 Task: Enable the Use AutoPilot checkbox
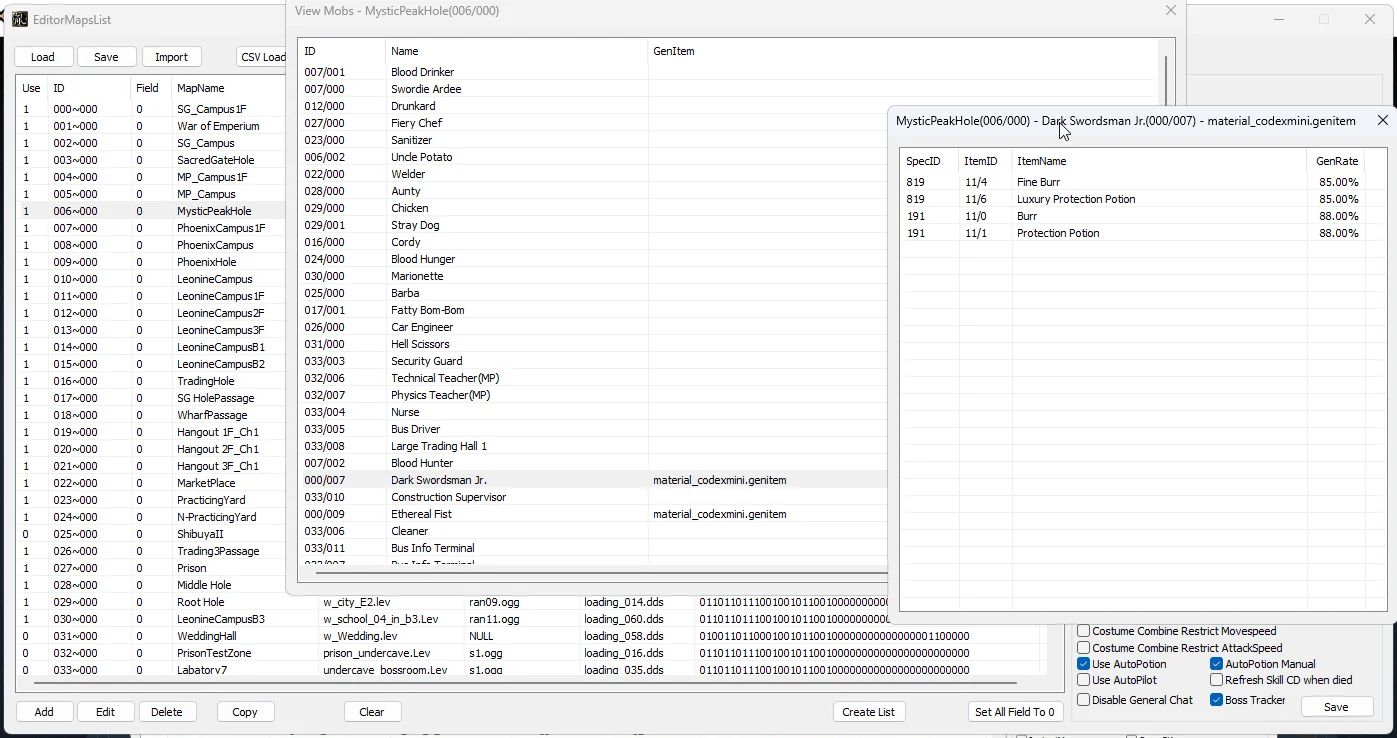point(1084,680)
